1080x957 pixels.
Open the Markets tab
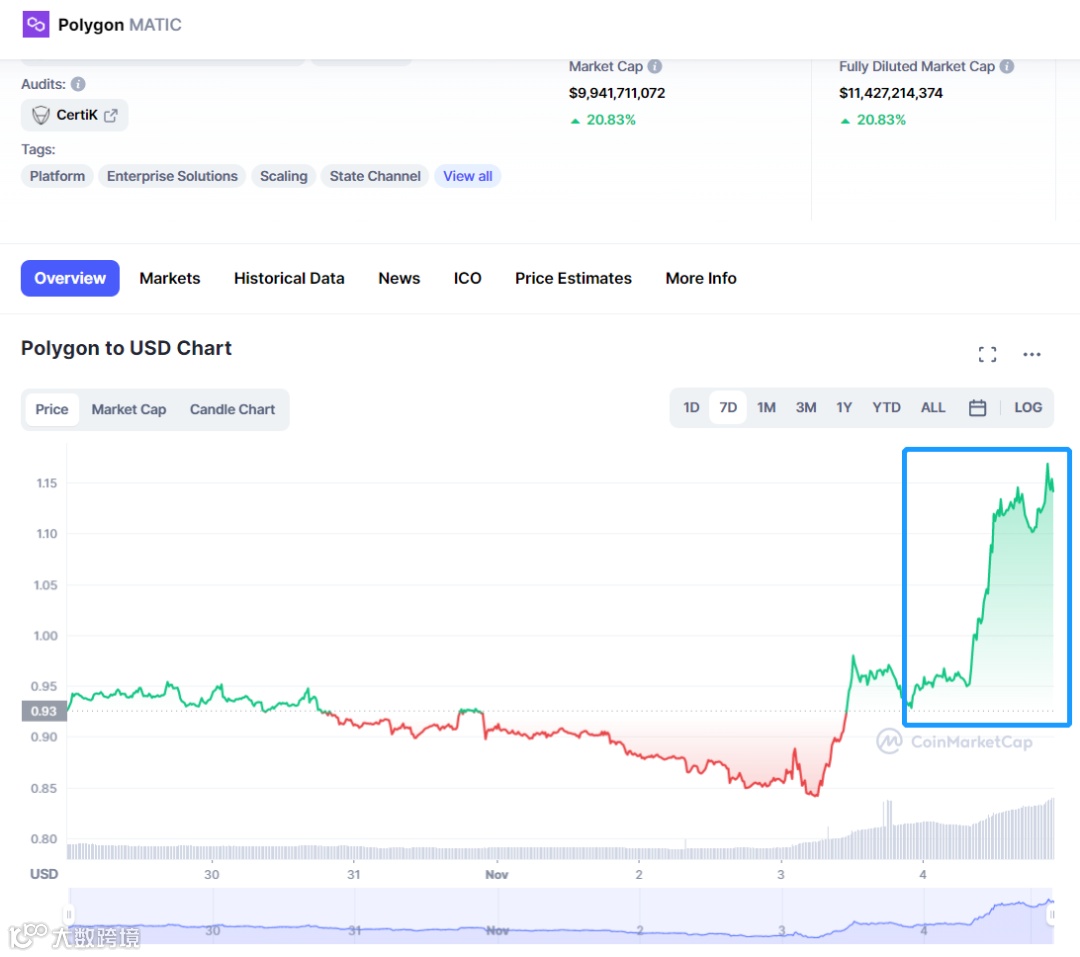pyautogui.click(x=169, y=278)
